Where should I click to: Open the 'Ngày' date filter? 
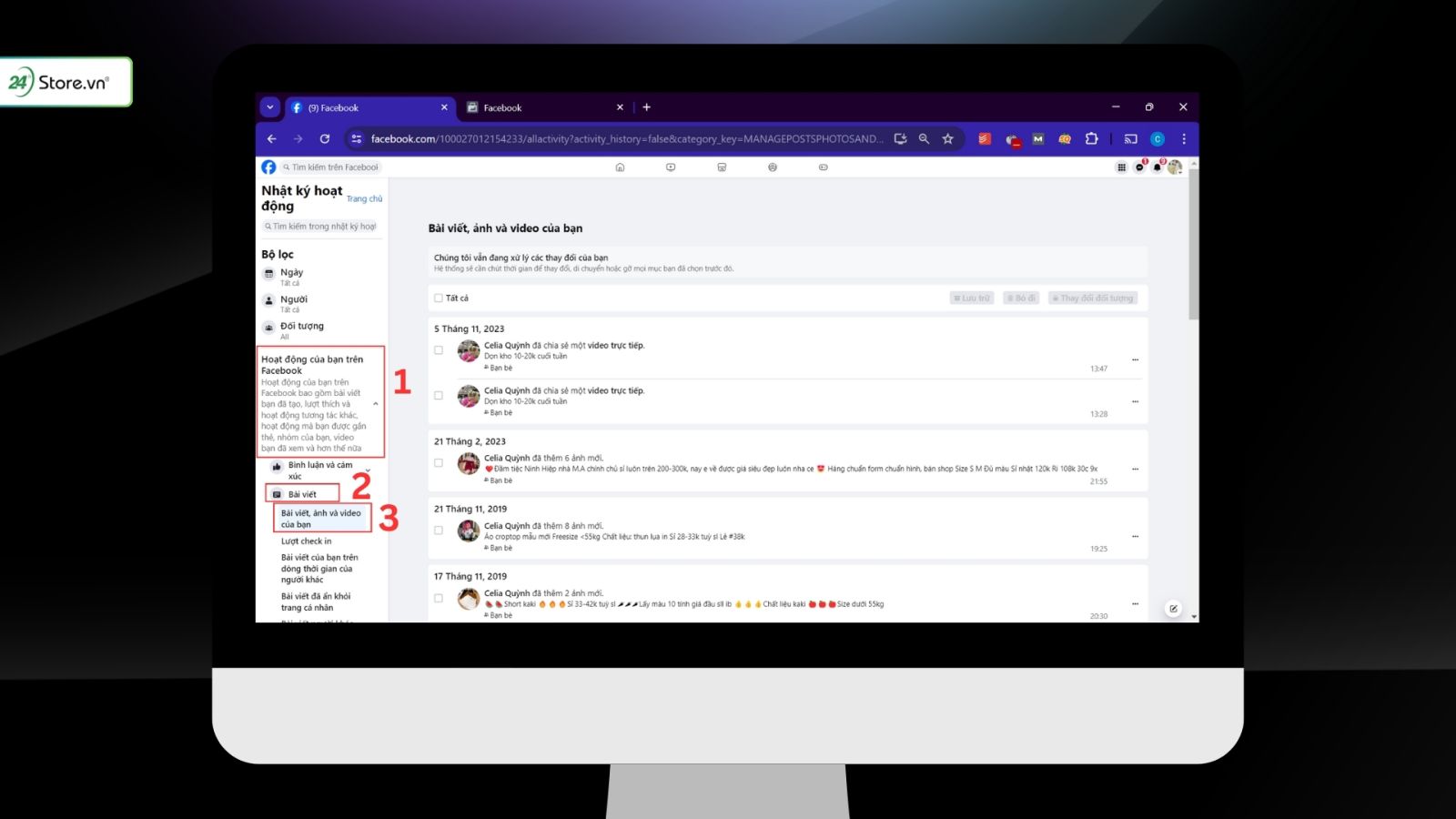(320, 277)
